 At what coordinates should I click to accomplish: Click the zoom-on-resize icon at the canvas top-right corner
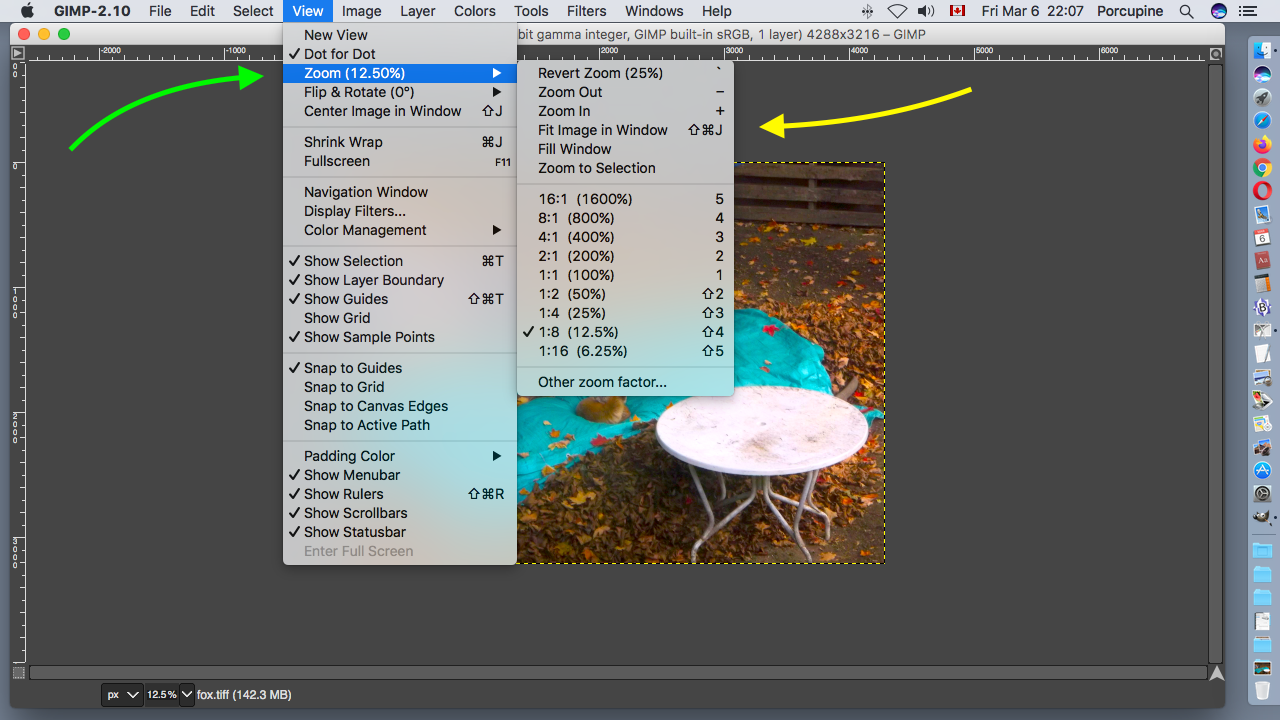[x=1216, y=54]
